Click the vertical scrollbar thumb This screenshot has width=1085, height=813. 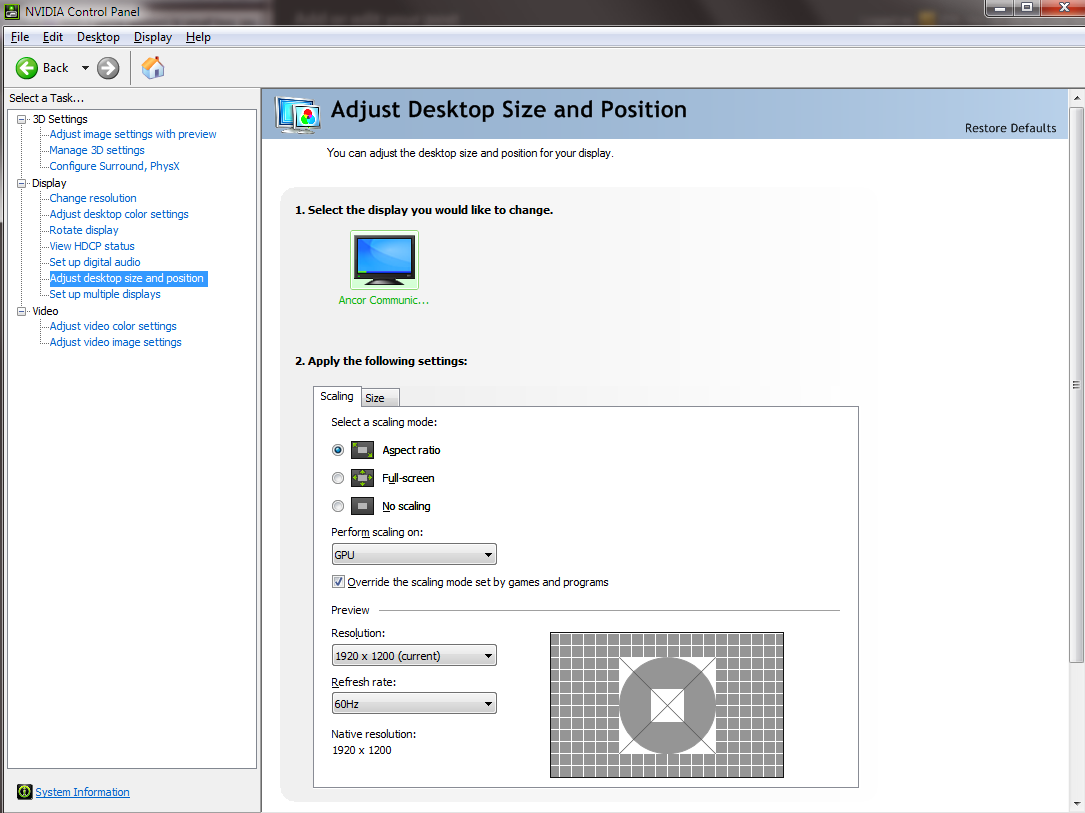point(1077,384)
